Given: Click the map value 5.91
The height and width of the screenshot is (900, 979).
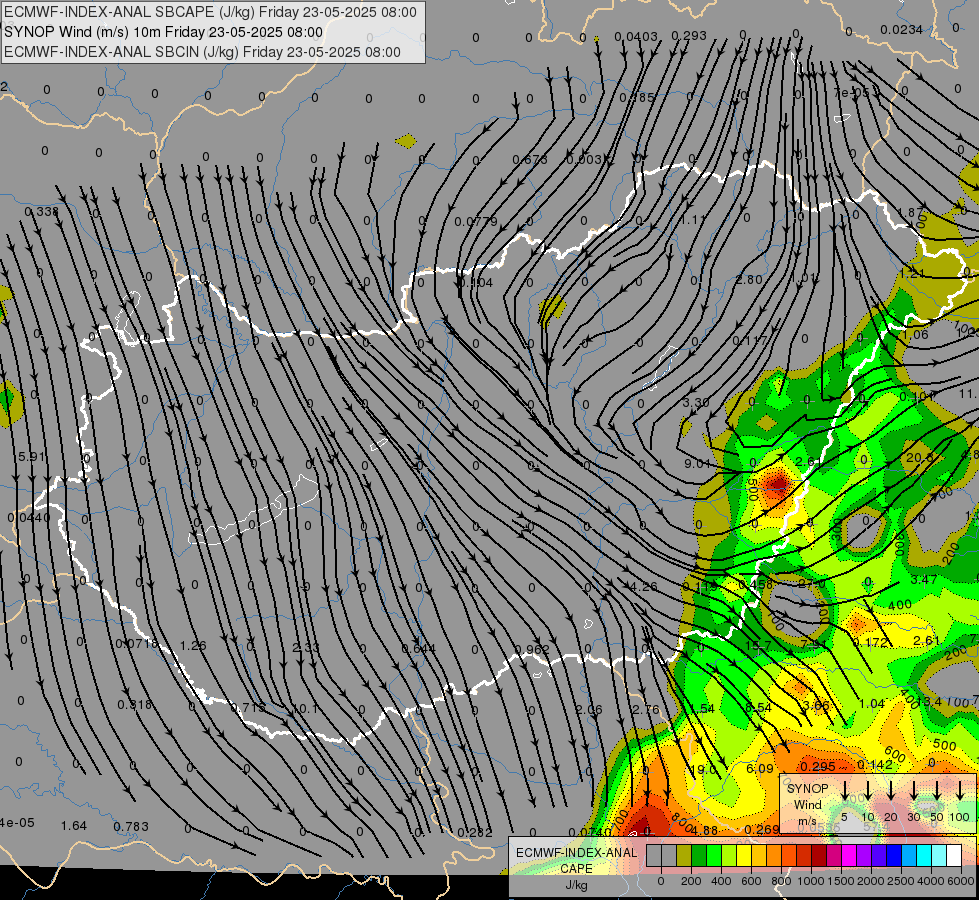Looking at the screenshot, I should point(32,457).
